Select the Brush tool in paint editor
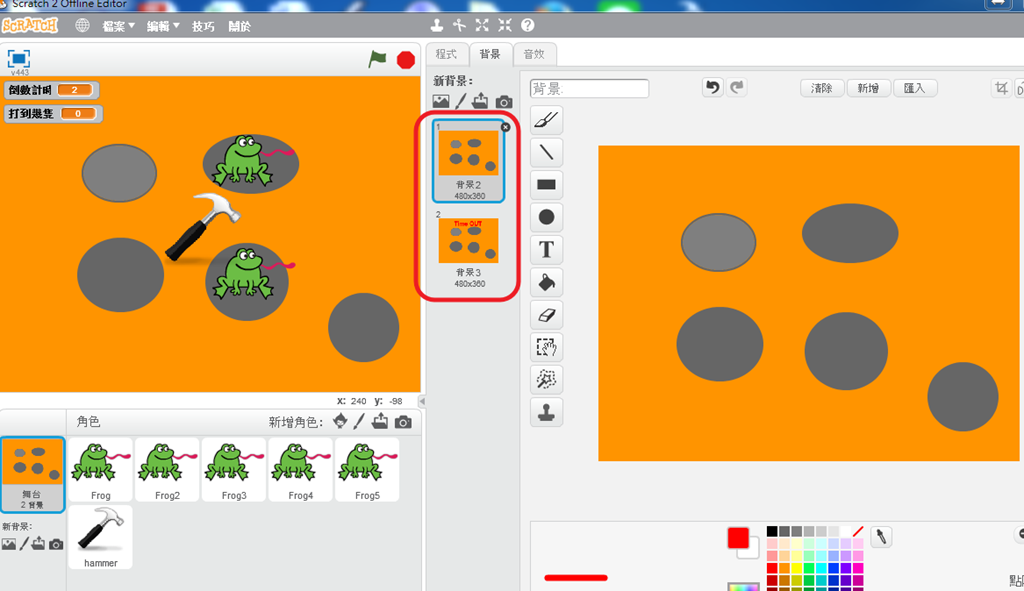This screenshot has height=591, width=1024. [547, 120]
